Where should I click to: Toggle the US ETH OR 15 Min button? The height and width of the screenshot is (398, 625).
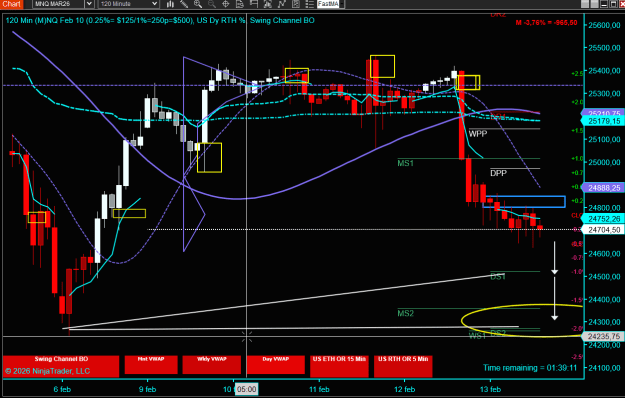coord(339,366)
